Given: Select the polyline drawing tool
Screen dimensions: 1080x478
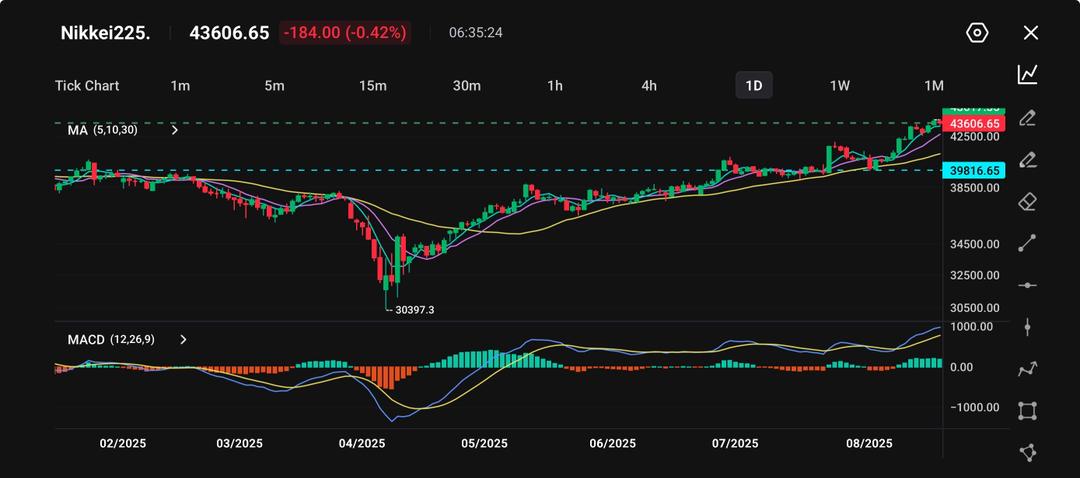Looking at the screenshot, I should point(1027,369).
